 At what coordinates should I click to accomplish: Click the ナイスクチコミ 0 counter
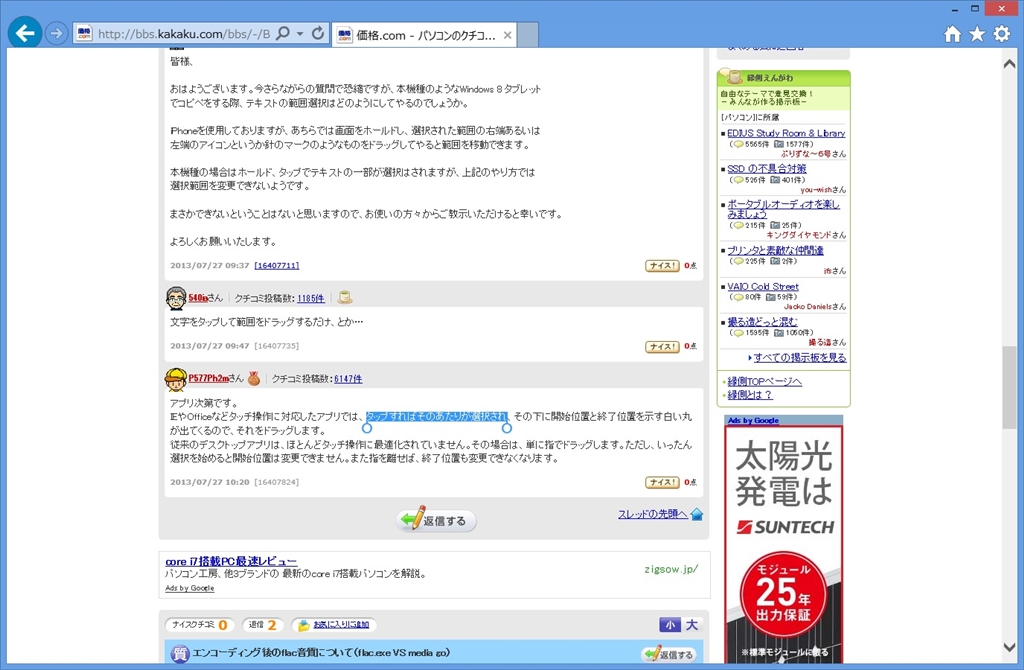[199, 625]
